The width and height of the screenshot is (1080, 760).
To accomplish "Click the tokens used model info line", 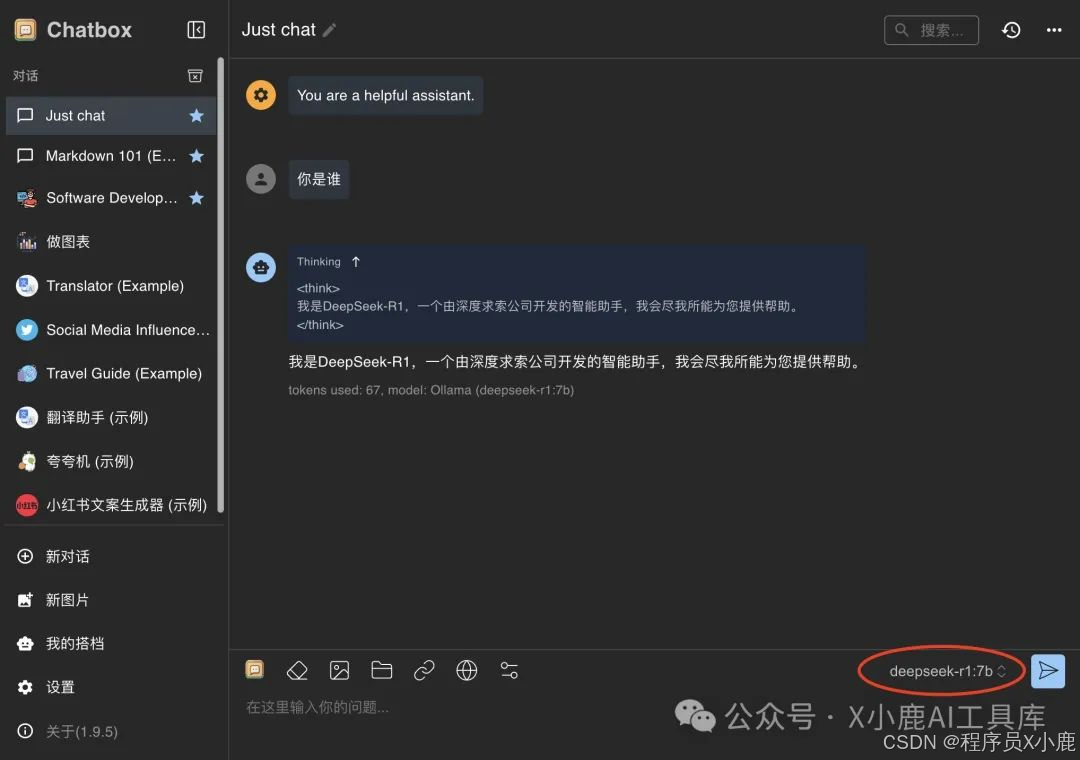I will point(431,390).
